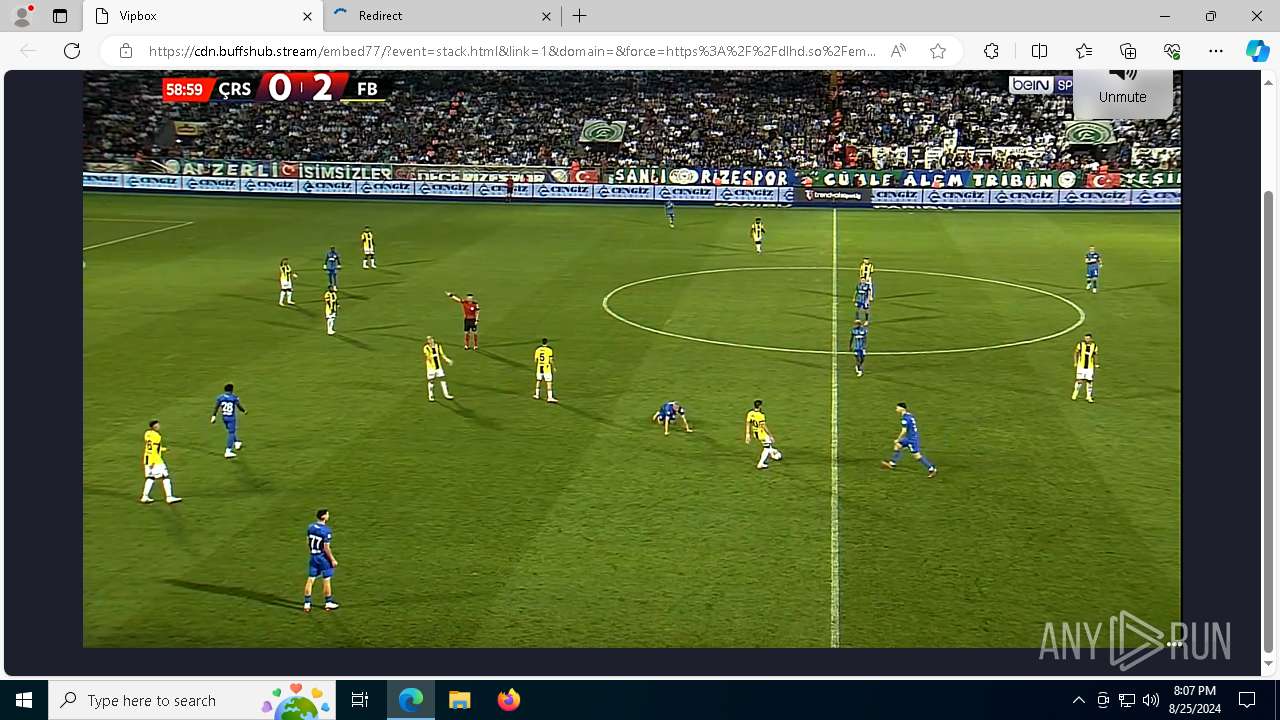This screenshot has width=1280, height=720.
Task: Open File Explorer from the taskbar
Action: coord(459,700)
